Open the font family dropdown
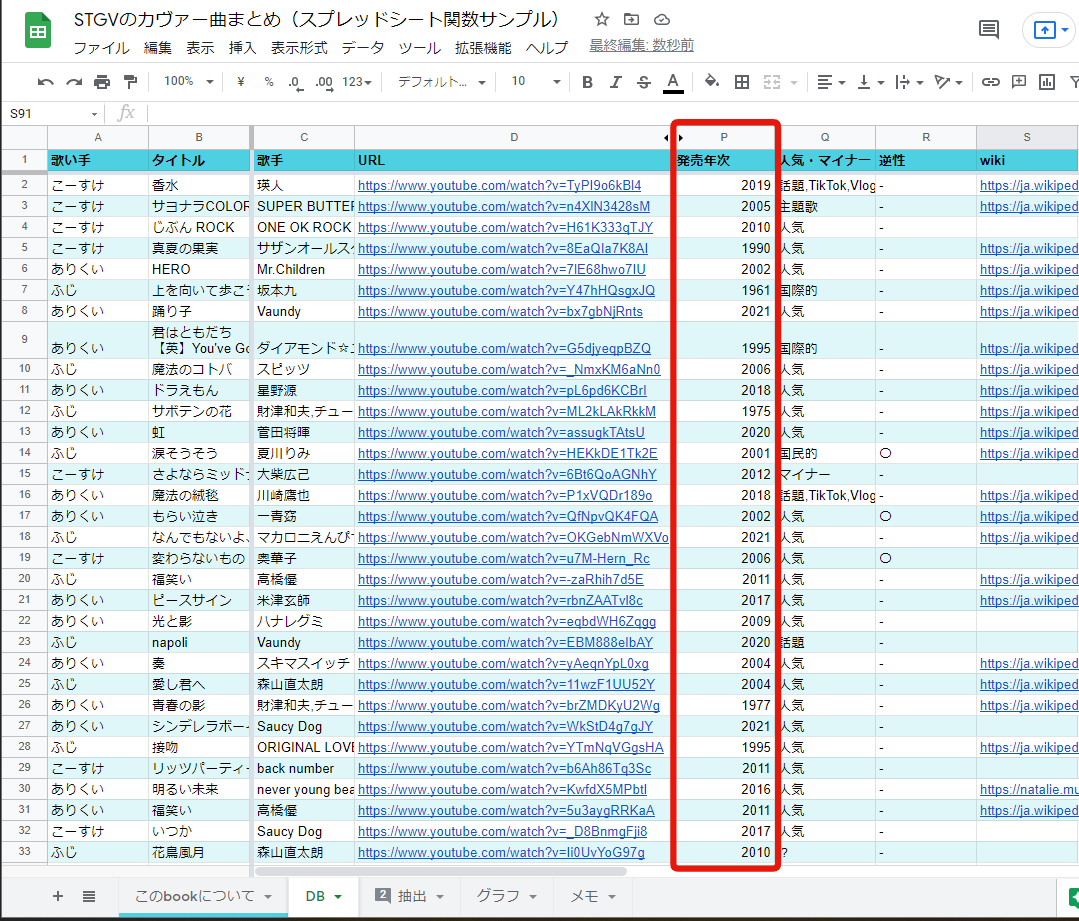 pyautogui.click(x=441, y=82)
